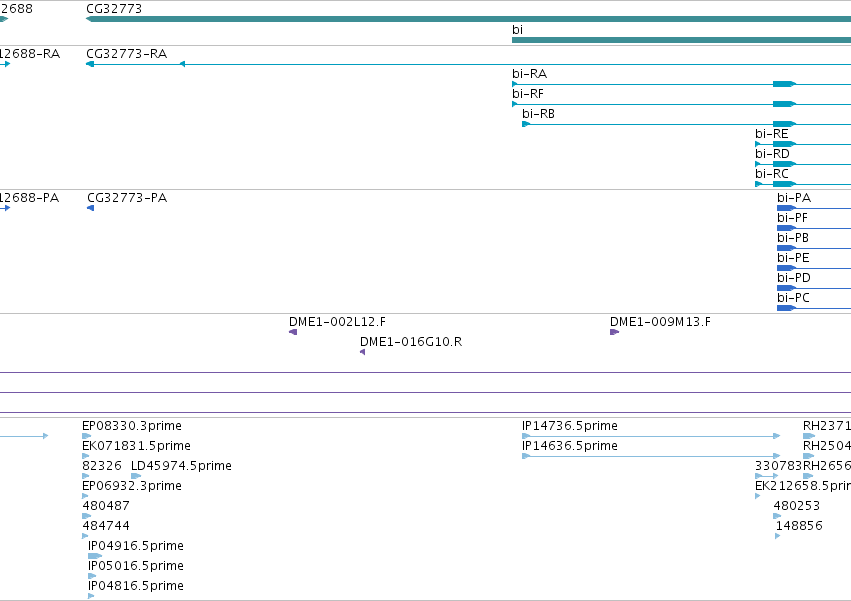Click the DME1-002L12.F arrow glyph
The width and height of the screenshot is (851, 601).
293,332
